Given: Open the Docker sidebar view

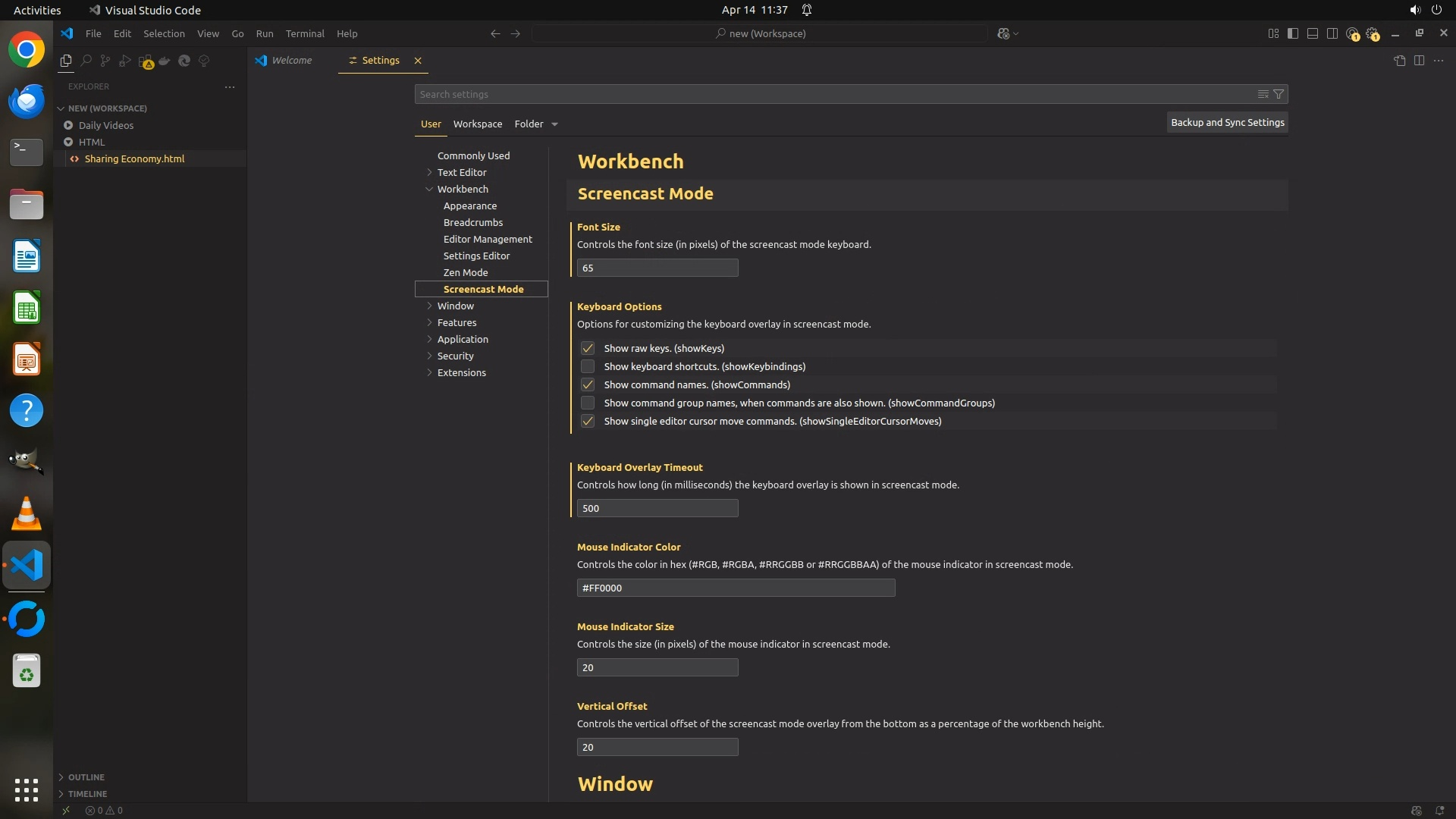Looking at the screenshot, I should coord(165,61).
